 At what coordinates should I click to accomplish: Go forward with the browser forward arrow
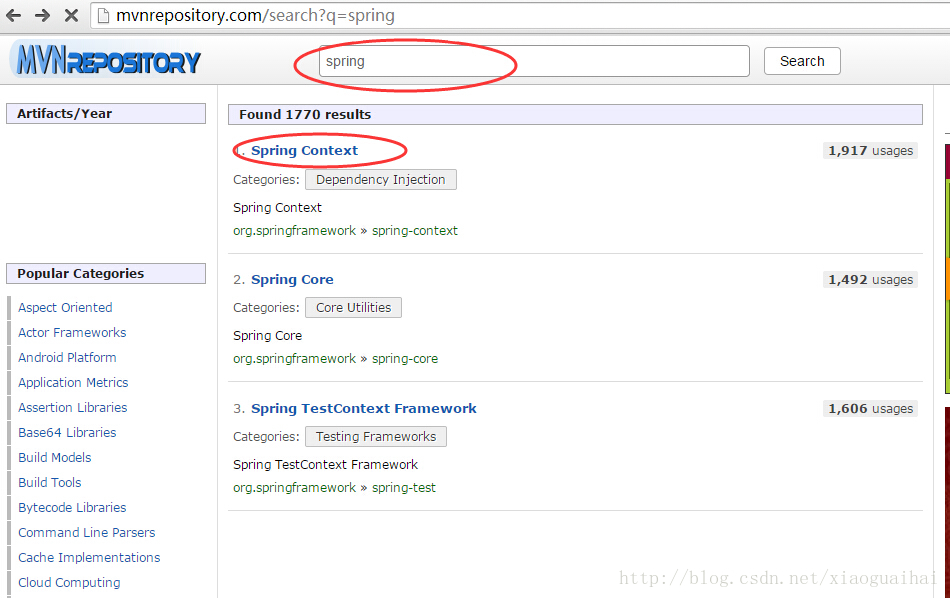click(x=42, y=15)
